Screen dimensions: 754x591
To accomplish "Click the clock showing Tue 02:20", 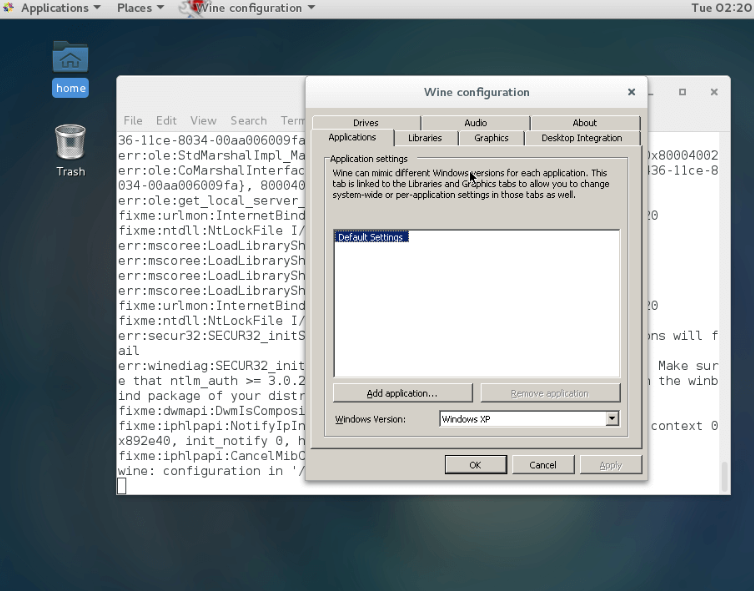I will tap(721, 8).
